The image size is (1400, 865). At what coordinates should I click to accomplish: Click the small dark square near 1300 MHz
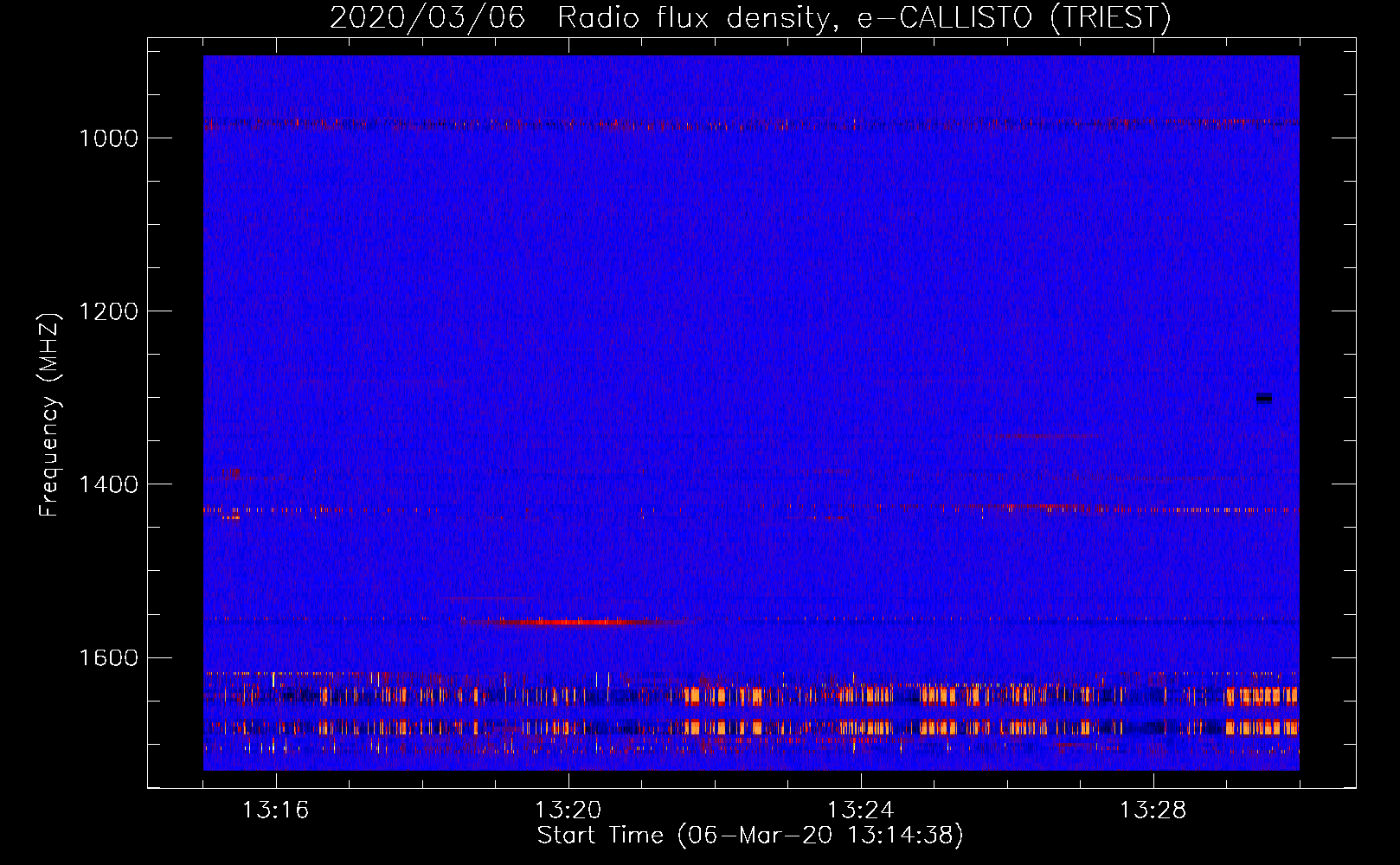click(1264, 398)
